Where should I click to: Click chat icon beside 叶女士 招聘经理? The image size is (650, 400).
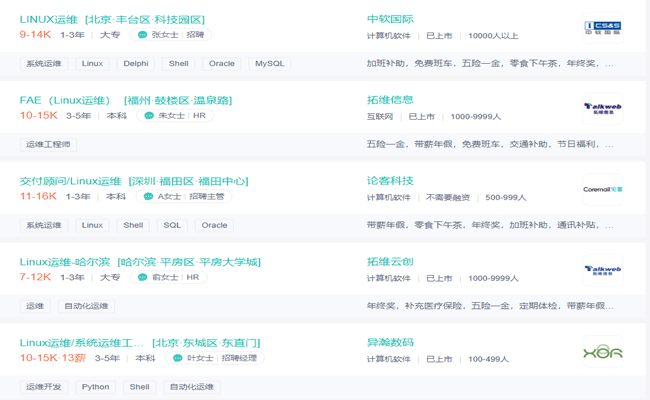point(177,358)
